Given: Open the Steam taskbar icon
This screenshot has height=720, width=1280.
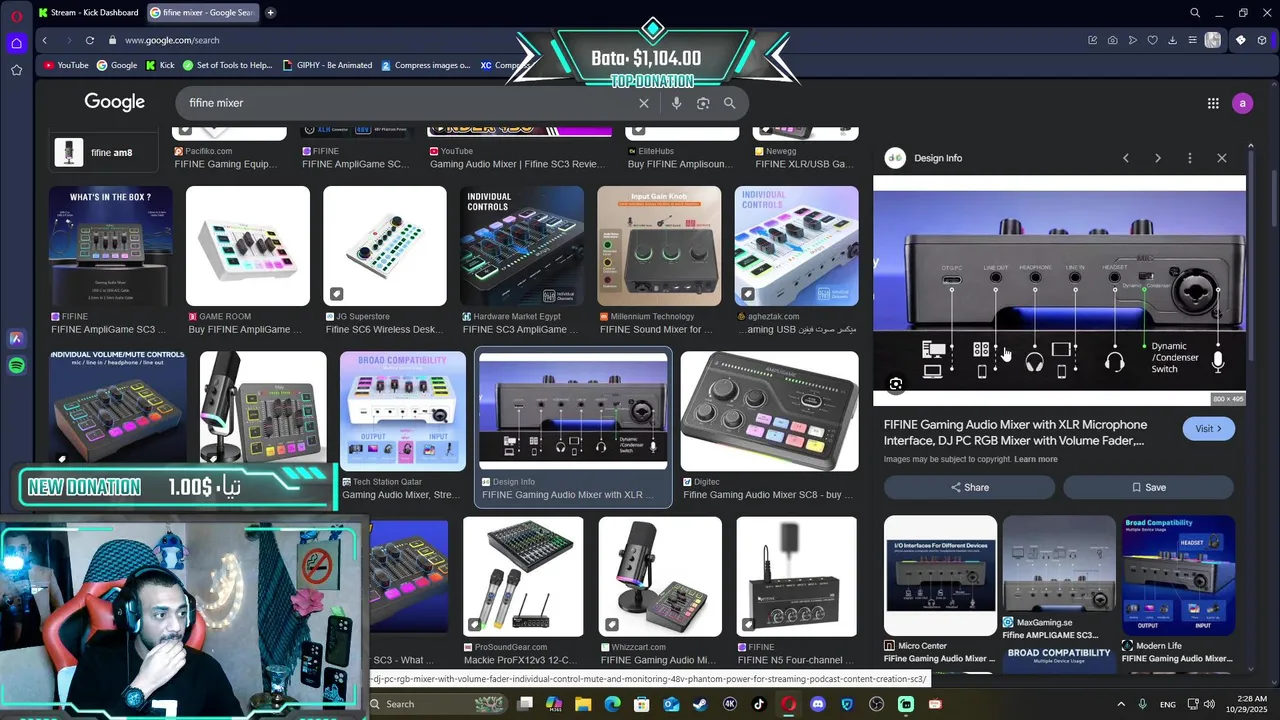Looking at the screenshot, I should (x=700, y=704).
